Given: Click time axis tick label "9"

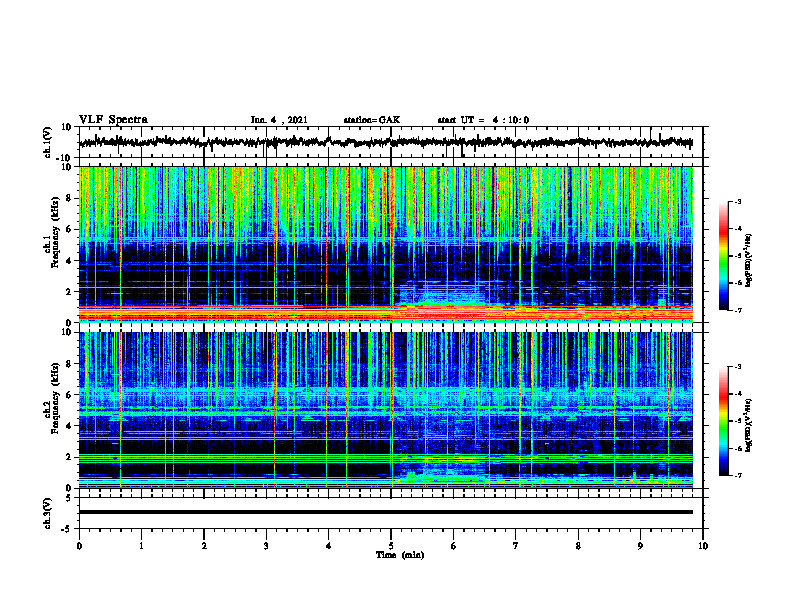Looking at the screenshot, I should tap(640, 546).
